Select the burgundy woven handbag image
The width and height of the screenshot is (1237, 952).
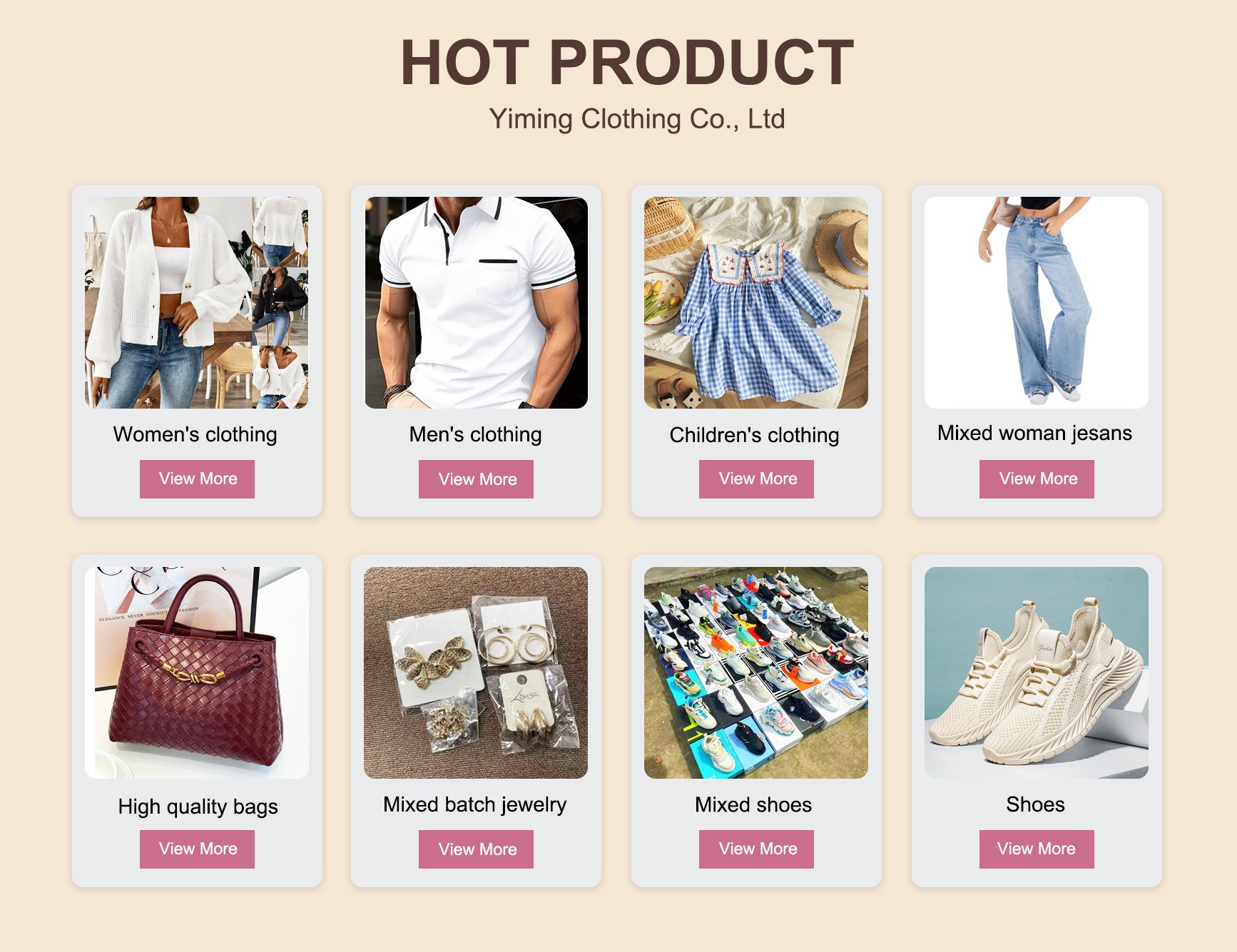pos(197,672)
